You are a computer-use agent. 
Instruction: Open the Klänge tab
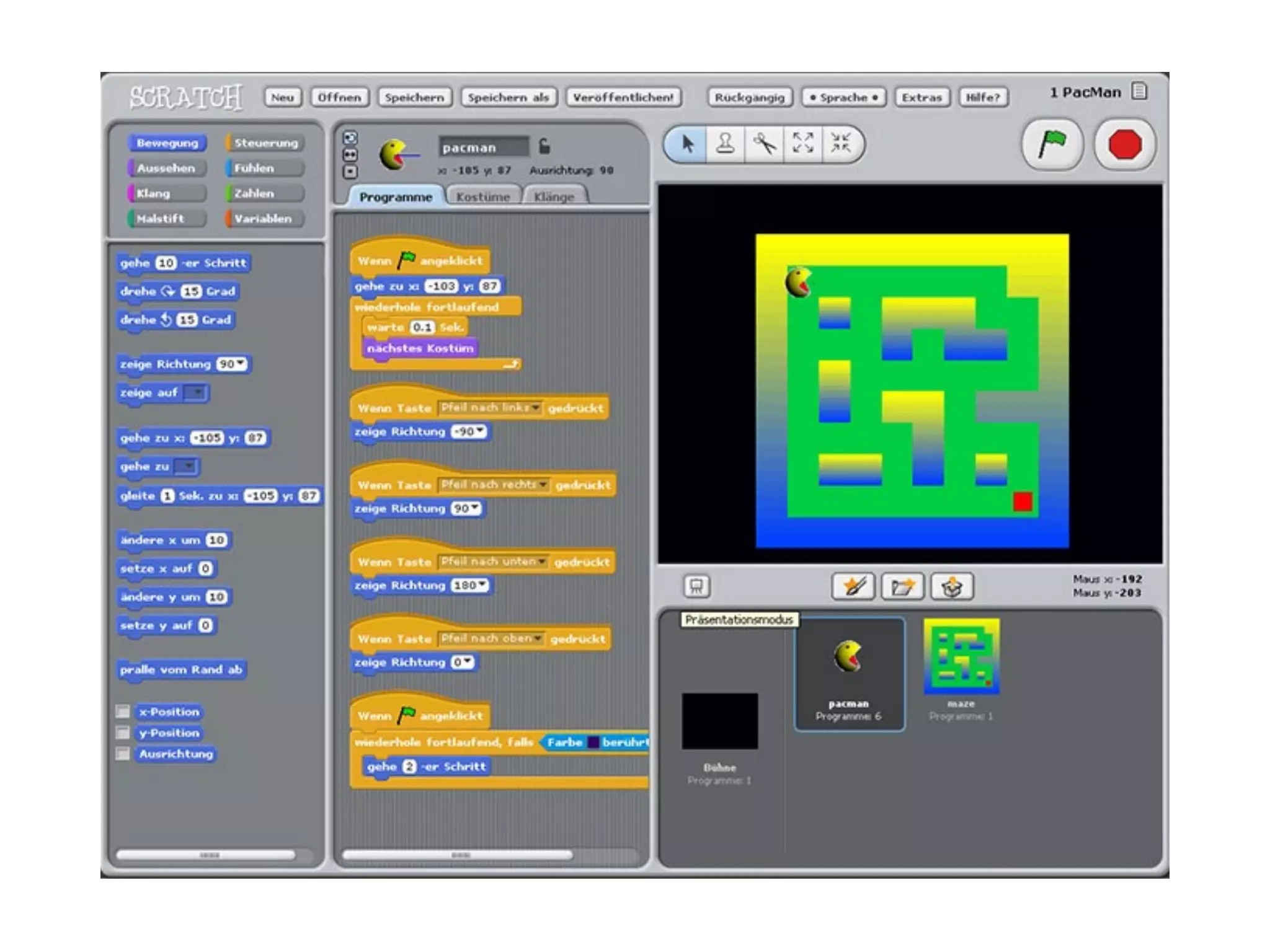[x=554, y=196]
